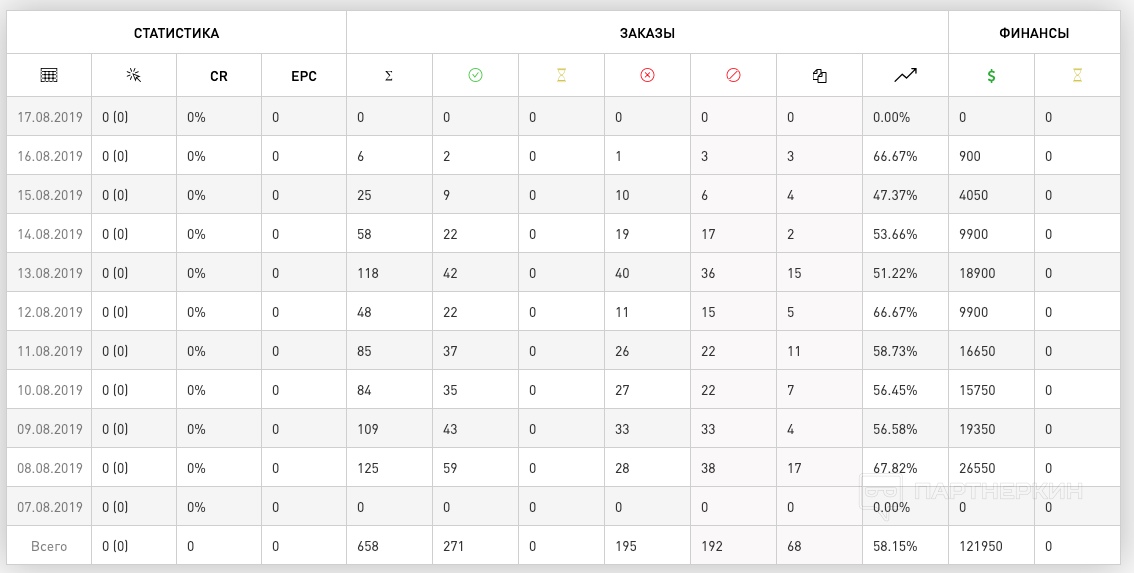Click the trending arrow approval rate icon

click(x=905, y=75)
